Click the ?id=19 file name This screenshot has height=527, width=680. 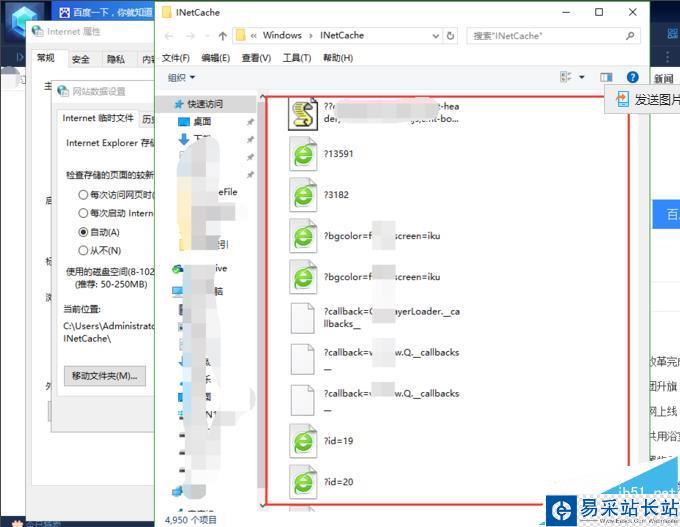pyautogui.click(x=338, y=441)
